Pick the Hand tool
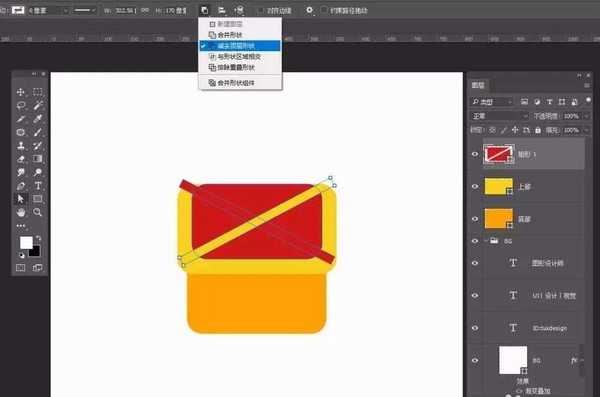600x397 pixels. pyautogui.click(x=21, y=212)
